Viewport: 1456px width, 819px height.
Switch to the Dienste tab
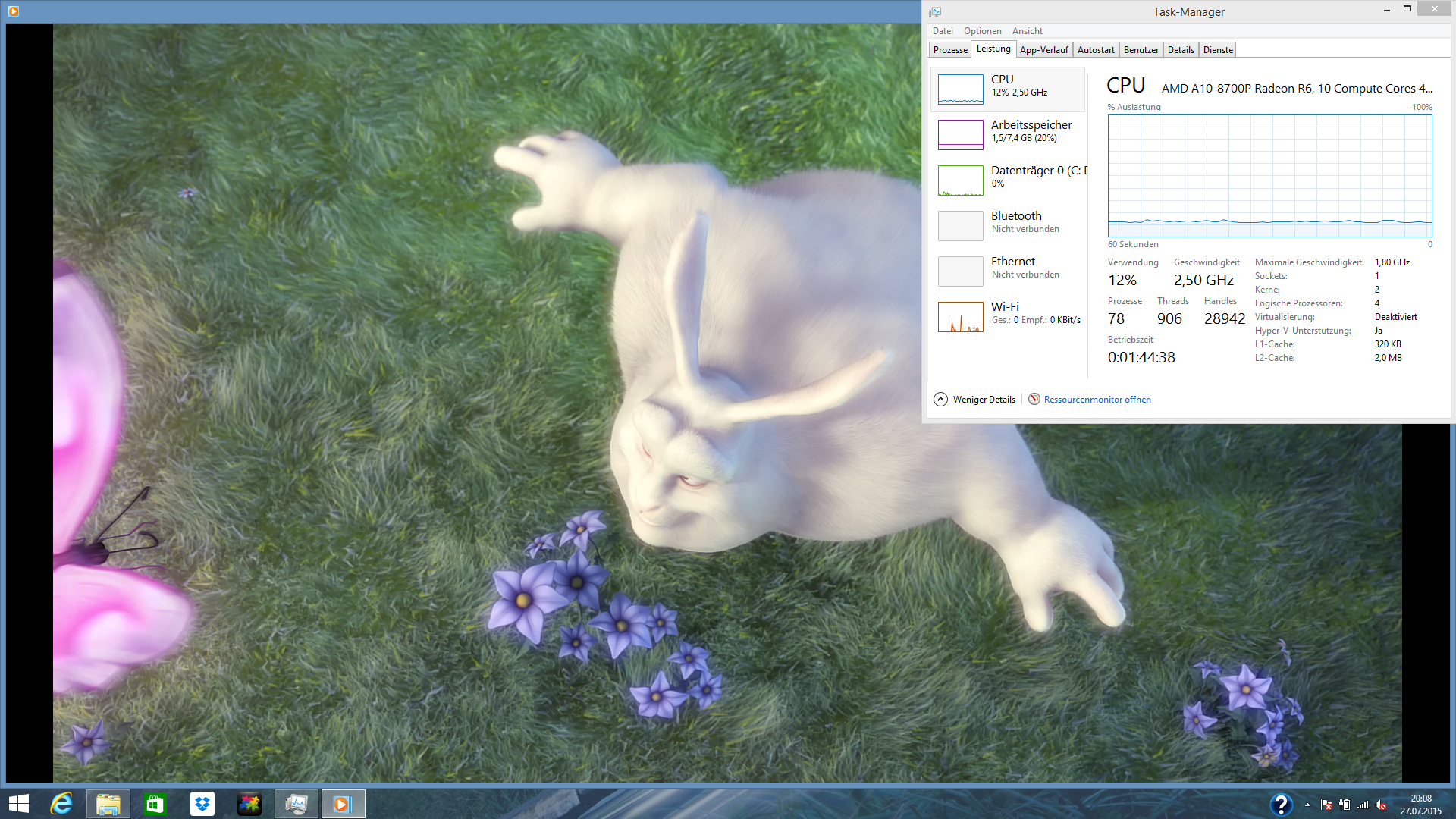[x=1217, y=50]
